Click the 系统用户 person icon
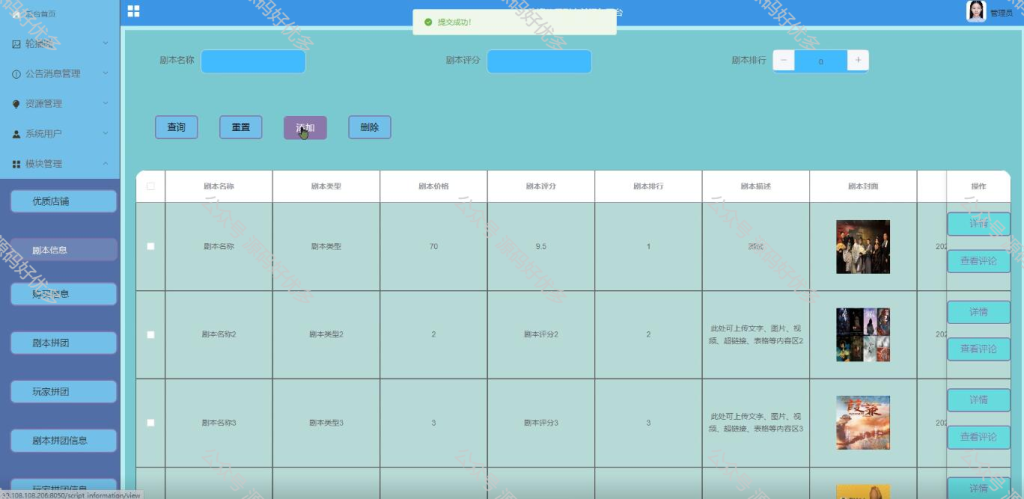The height and width of the screenshot is (499, 1024). click(16, 134)
